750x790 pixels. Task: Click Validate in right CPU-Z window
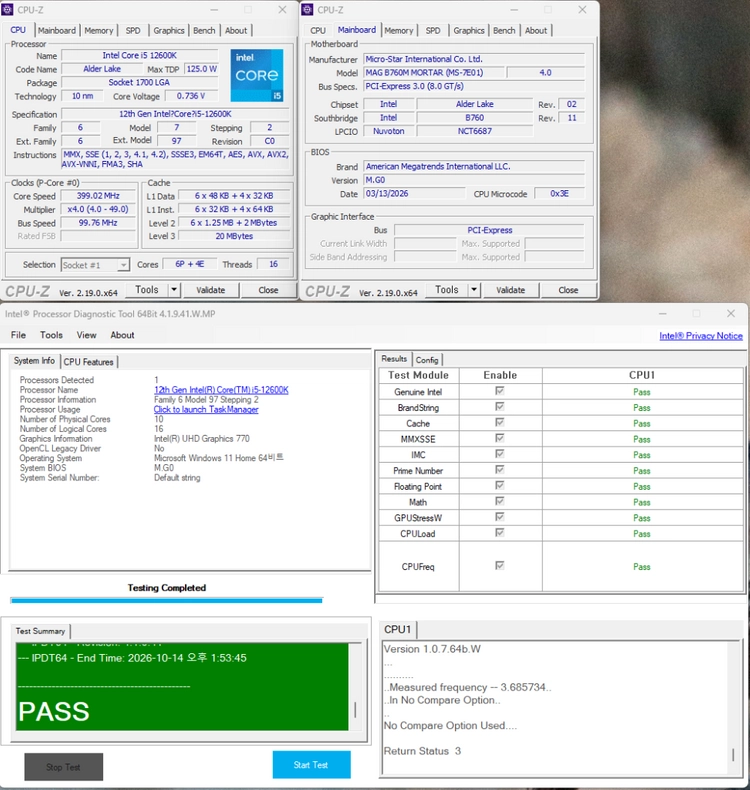point(510,290)
